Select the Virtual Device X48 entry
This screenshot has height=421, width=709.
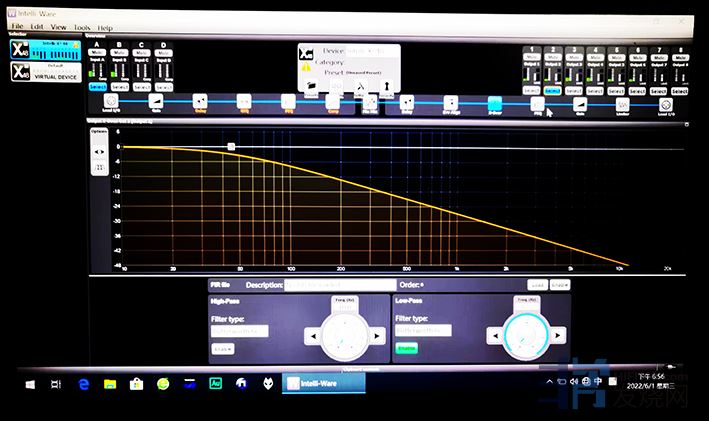coord(44,71)
